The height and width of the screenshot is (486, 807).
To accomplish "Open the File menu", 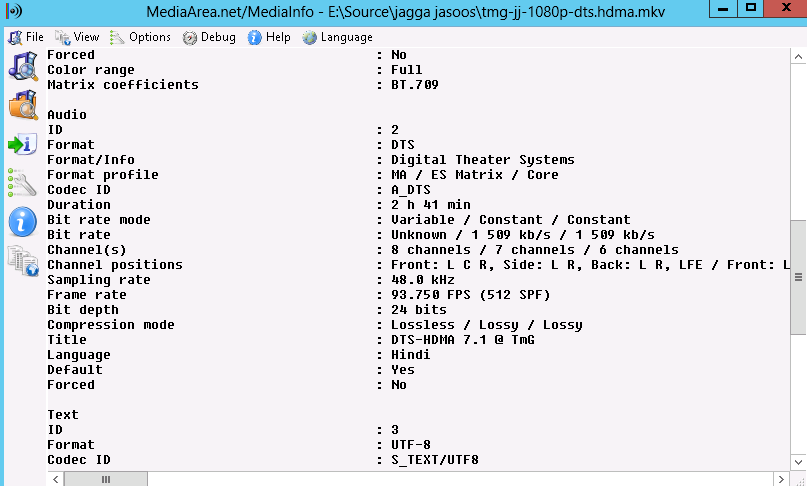I will coord(26,37).
